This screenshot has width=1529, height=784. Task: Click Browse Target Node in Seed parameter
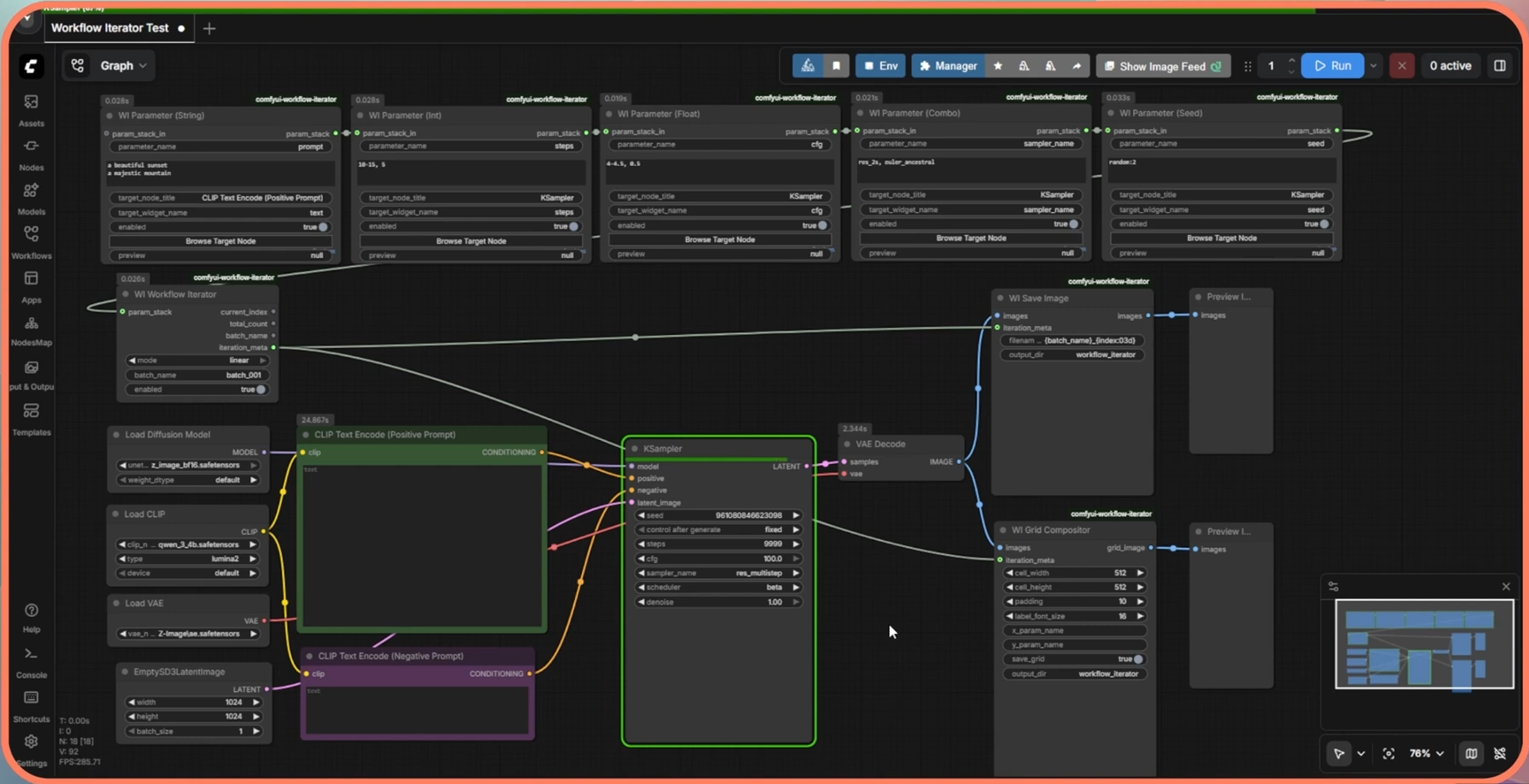1221,238
